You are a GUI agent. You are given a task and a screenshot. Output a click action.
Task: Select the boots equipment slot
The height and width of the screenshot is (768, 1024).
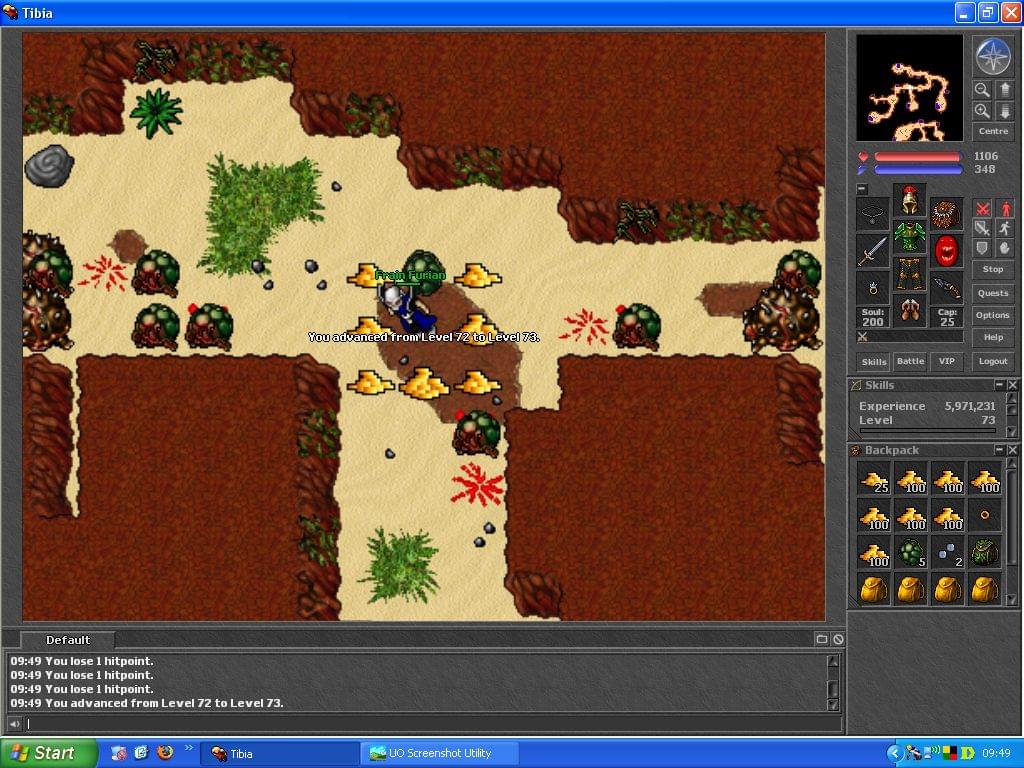tap(910, 309)
